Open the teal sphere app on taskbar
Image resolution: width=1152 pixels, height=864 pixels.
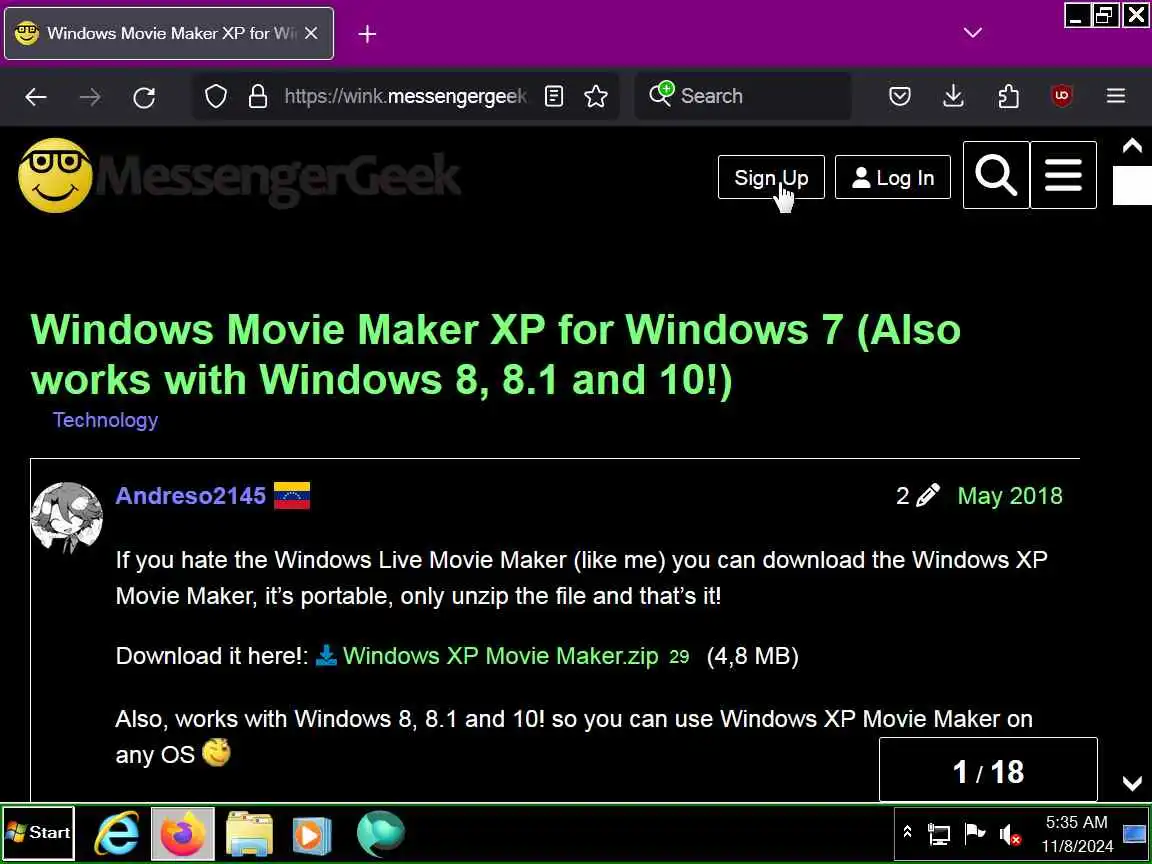[x=381, y=833]
